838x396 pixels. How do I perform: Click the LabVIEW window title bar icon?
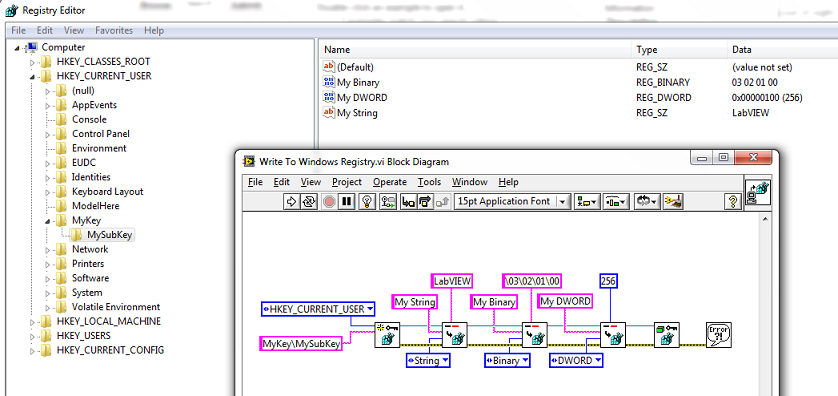click(x=249, y=161)
